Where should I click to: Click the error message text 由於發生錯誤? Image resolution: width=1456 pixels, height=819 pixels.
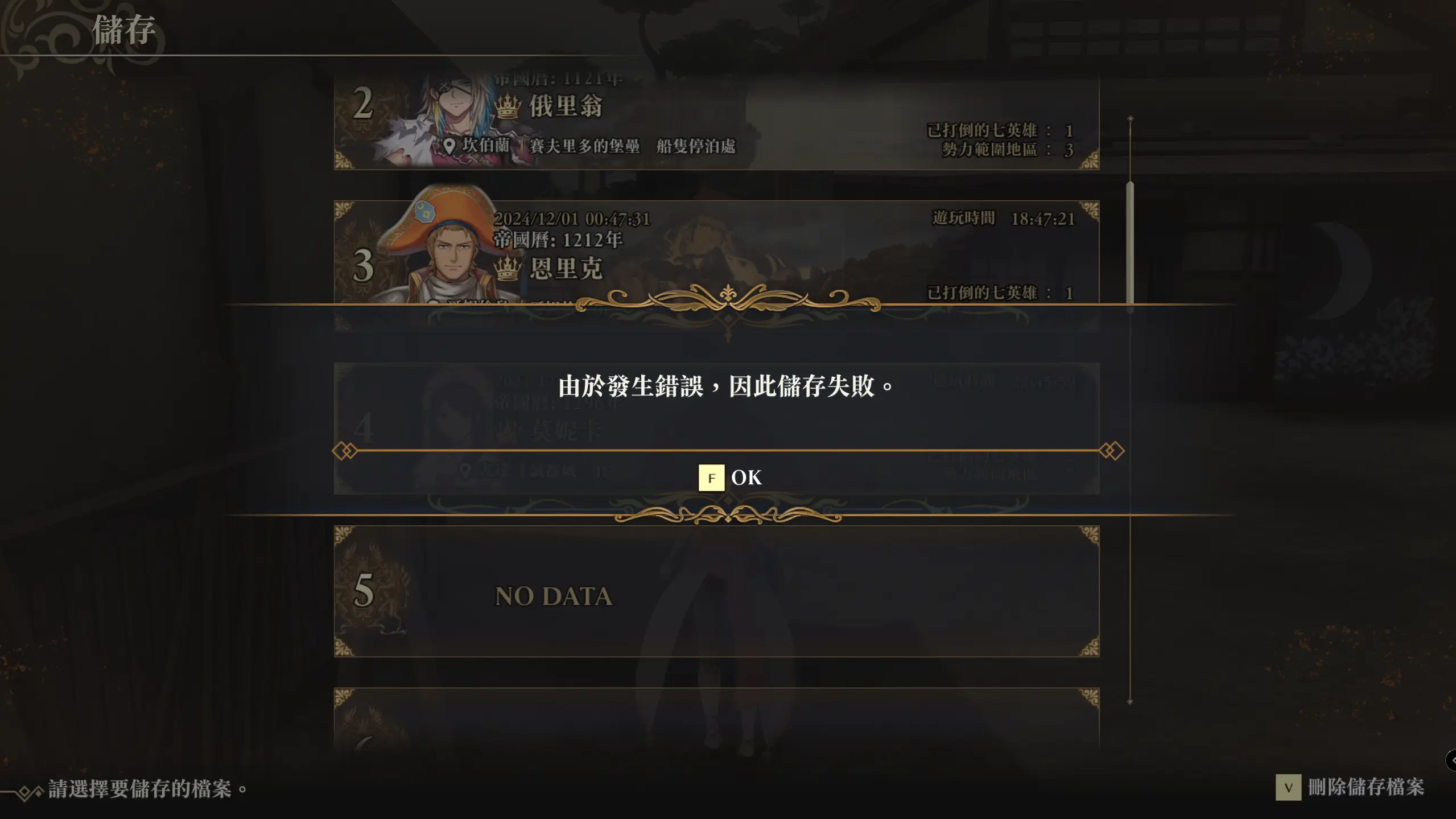pyautogui.click(x=632, y=386)
